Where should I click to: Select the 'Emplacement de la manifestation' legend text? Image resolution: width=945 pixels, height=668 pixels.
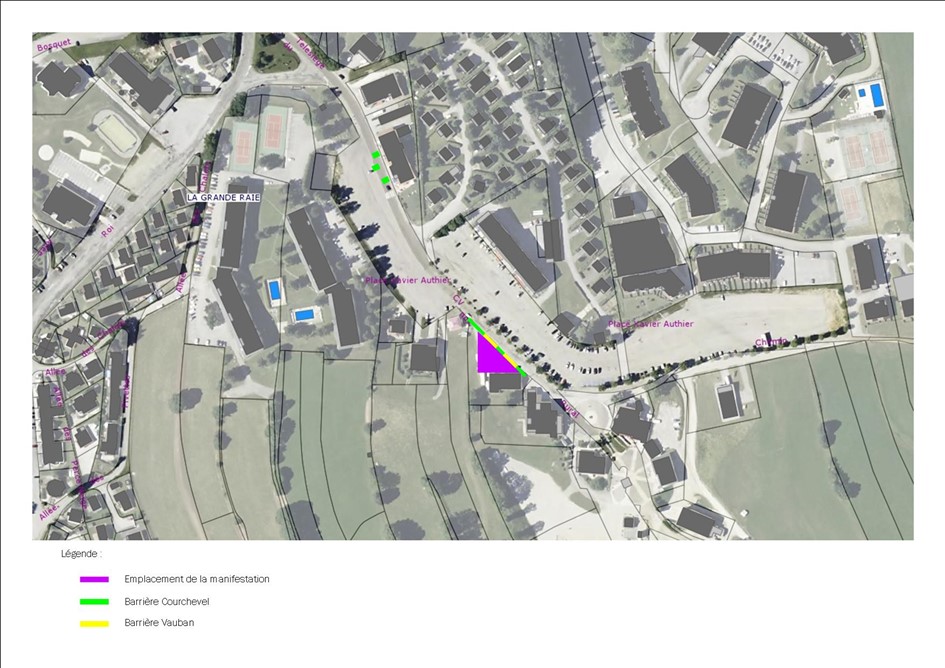(x=197, y=579)
